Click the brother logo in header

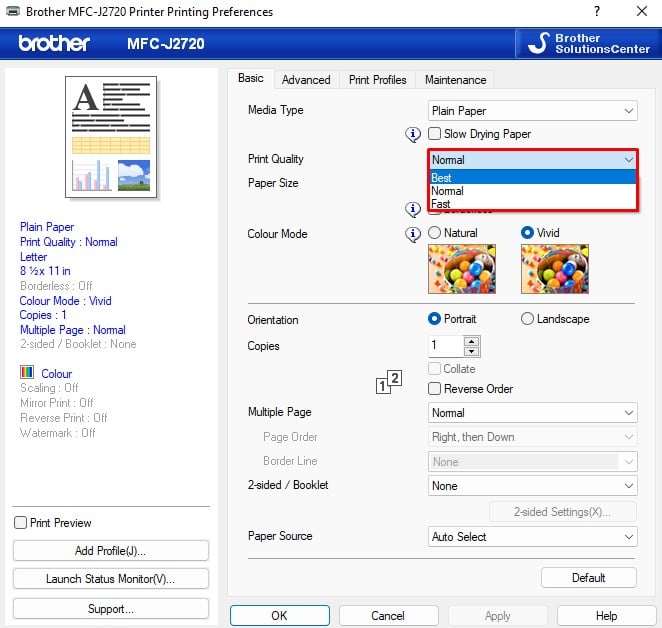point(54,43)
